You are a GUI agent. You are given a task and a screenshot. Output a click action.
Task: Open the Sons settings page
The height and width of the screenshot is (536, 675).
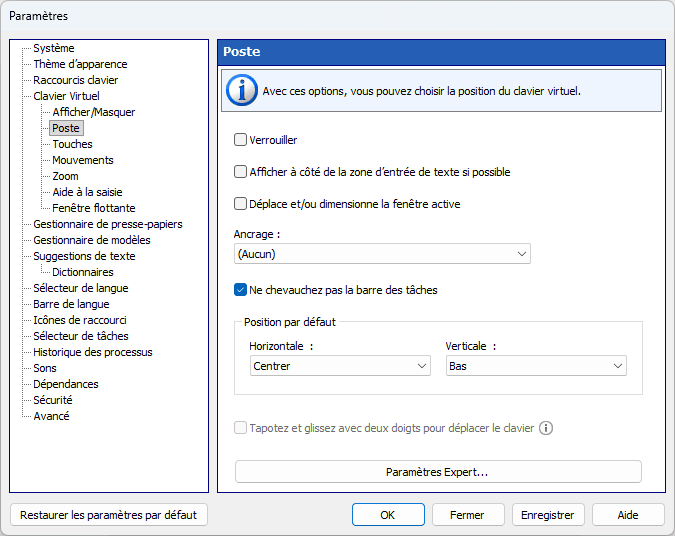[45, 368]
